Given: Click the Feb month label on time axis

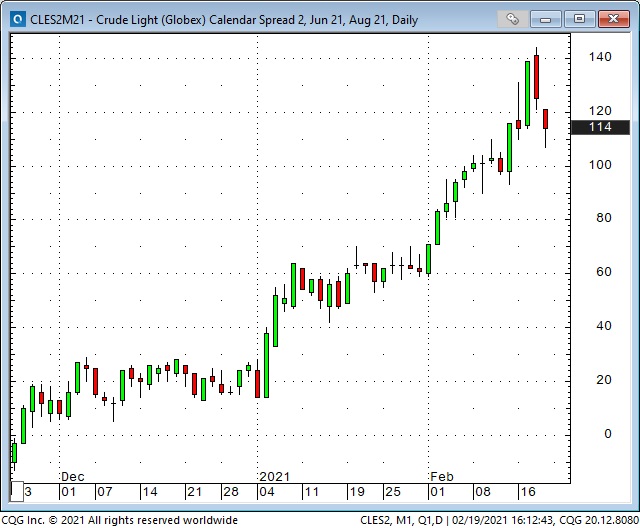Looking at the screenshot, I should [442, 477].
